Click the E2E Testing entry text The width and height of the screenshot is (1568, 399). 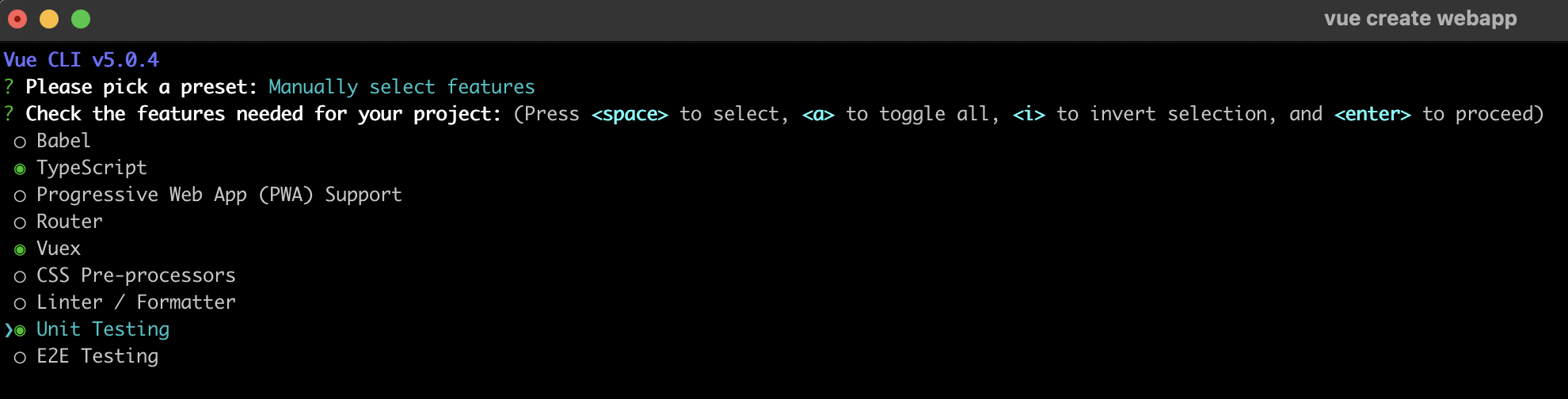tap(97, 356)
